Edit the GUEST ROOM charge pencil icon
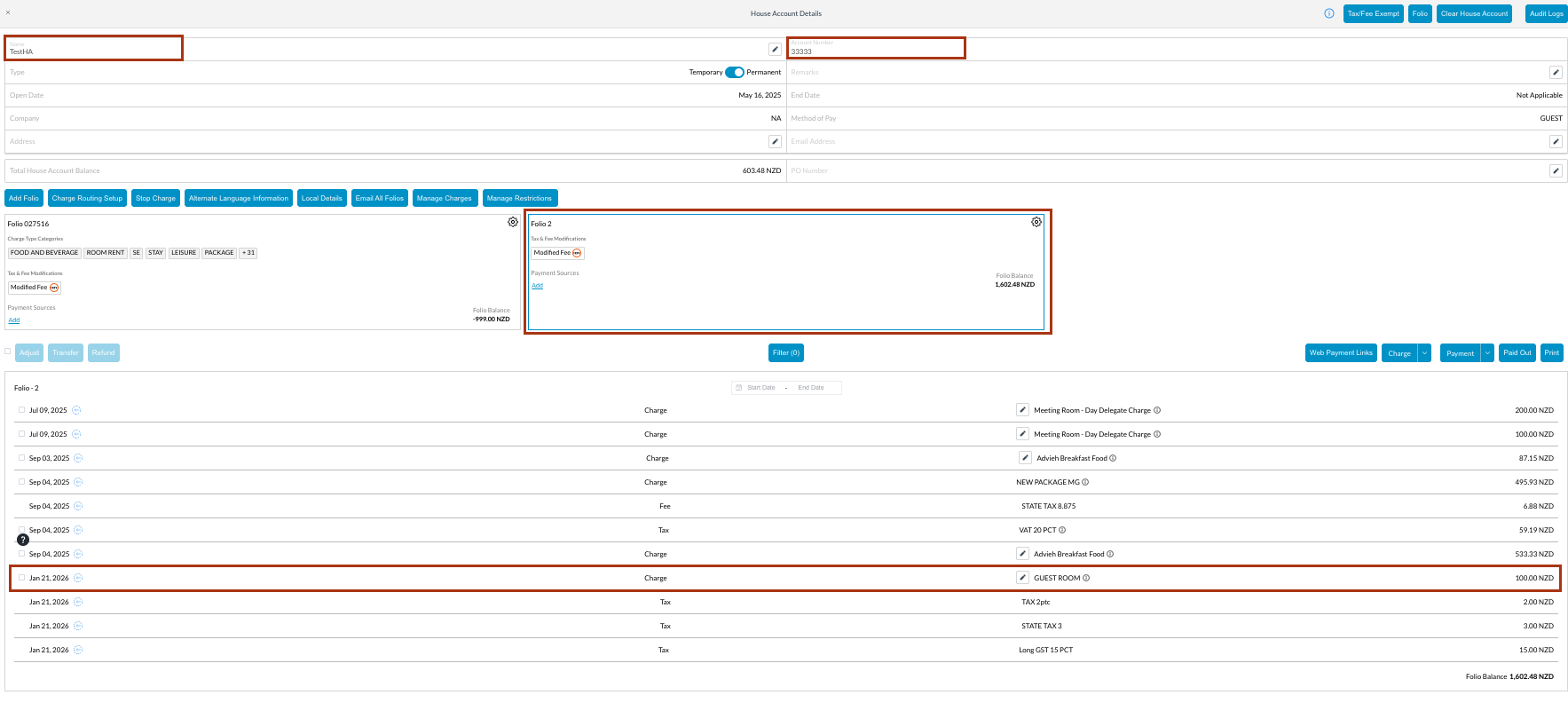The image size is (1568, 703). [1022, 578]
